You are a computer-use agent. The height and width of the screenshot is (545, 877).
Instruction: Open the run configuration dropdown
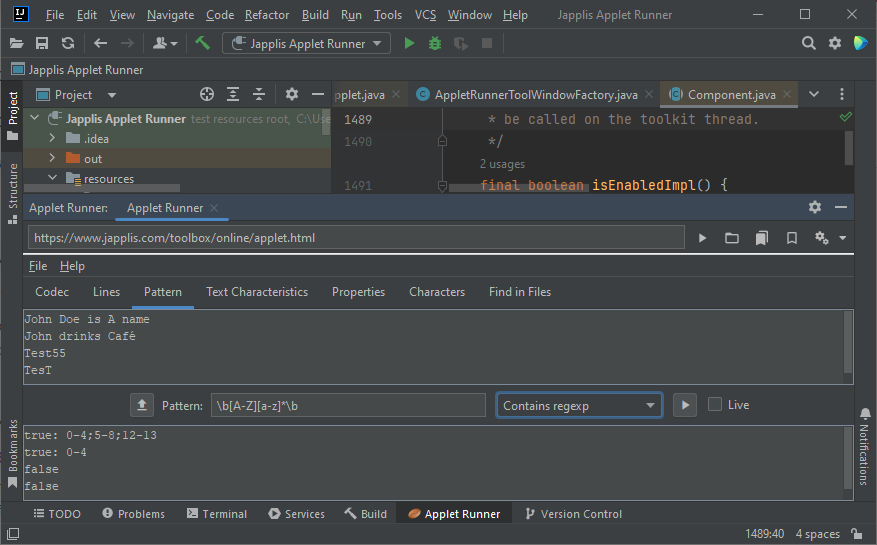pos(307,43)
